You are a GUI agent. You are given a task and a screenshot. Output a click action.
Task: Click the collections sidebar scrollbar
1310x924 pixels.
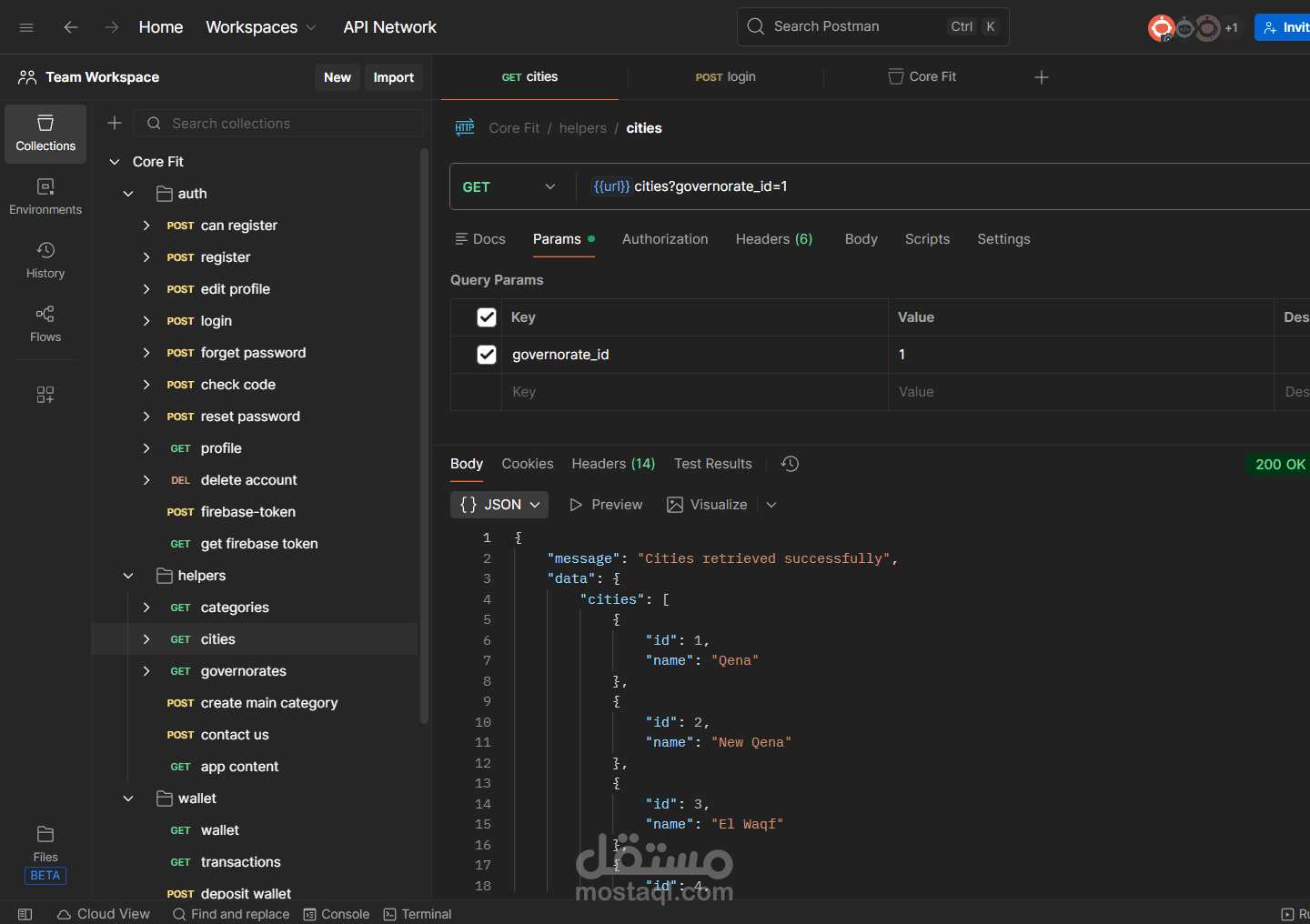click(x=424, y=437)
